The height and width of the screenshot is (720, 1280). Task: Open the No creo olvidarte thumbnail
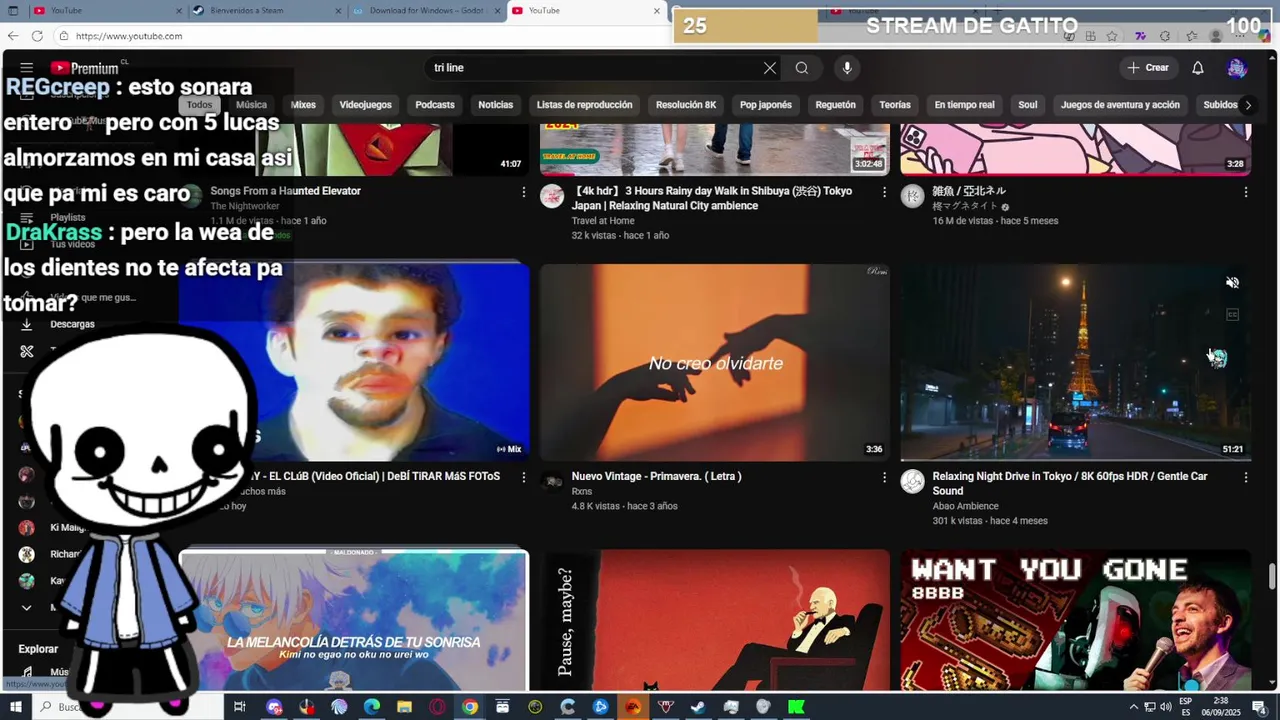[x=714, y=362]
